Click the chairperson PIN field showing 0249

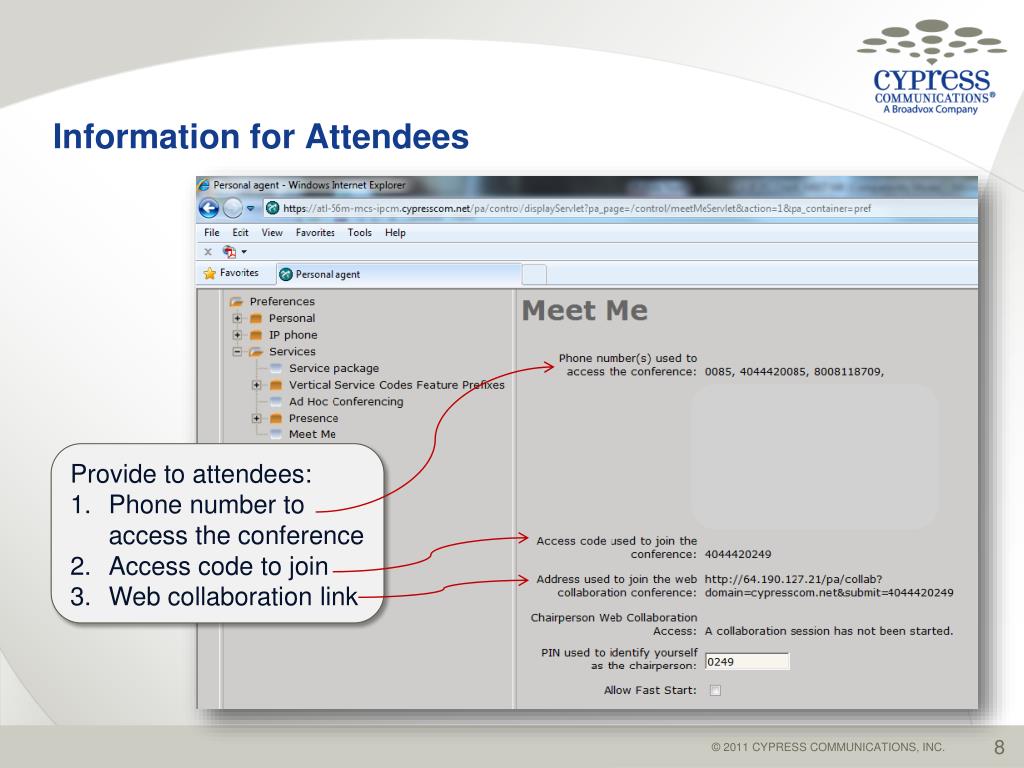tap(747, 662)
